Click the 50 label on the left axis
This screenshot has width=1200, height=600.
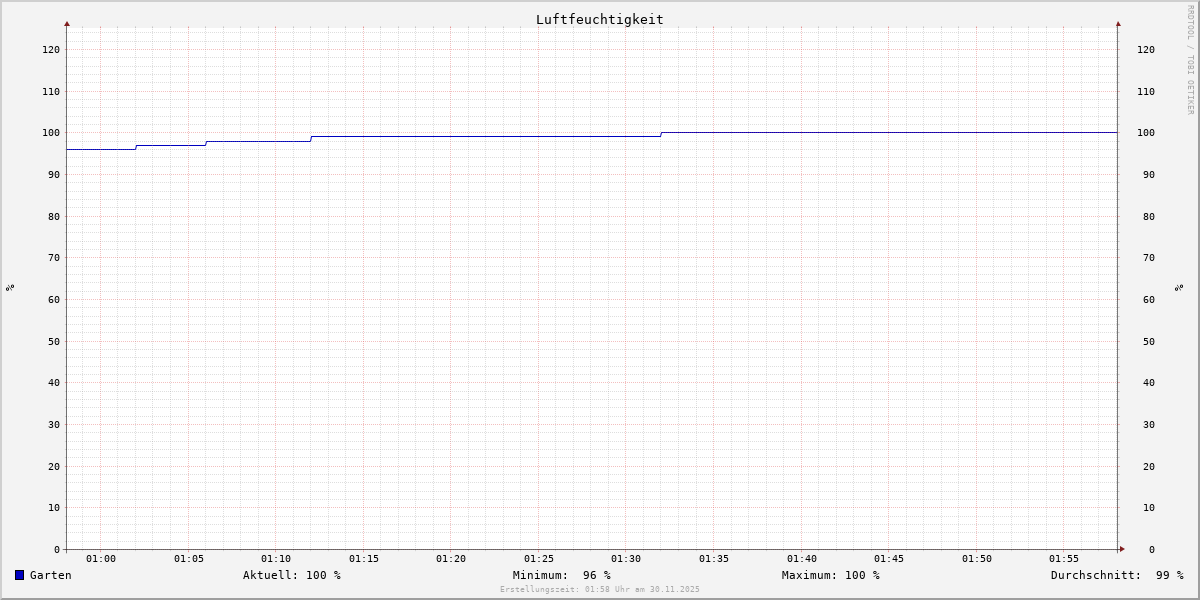coord(54,341)
